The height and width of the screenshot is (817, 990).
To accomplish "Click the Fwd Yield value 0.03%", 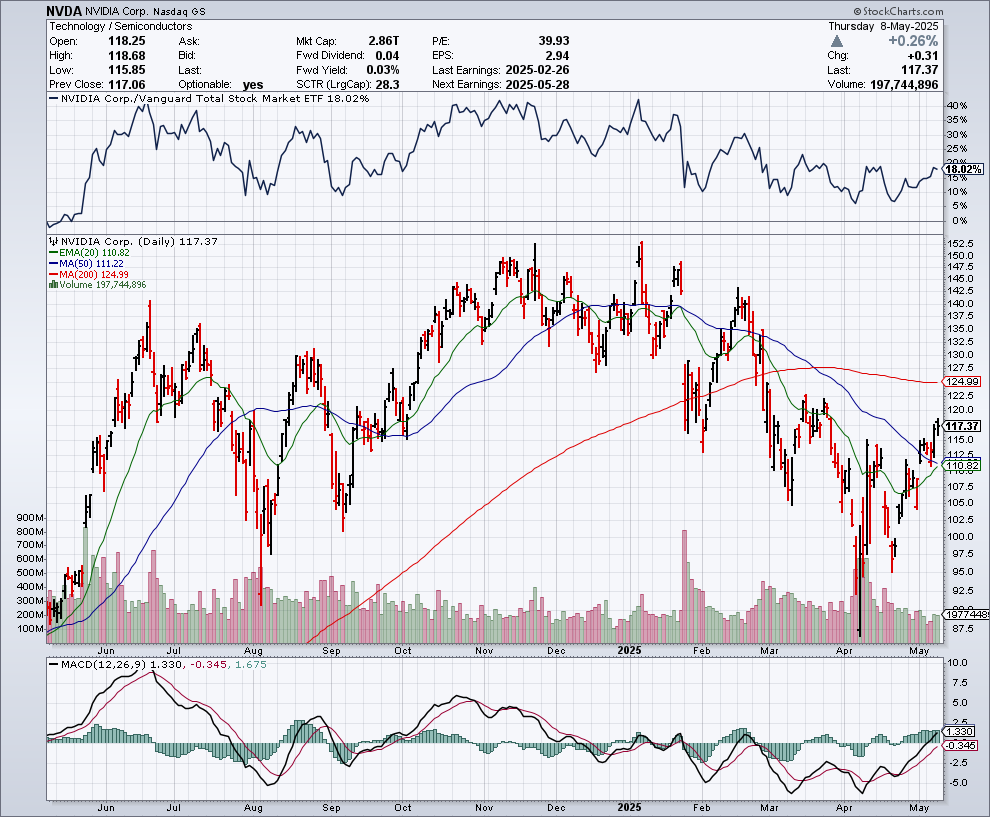I will pos(383,70).
